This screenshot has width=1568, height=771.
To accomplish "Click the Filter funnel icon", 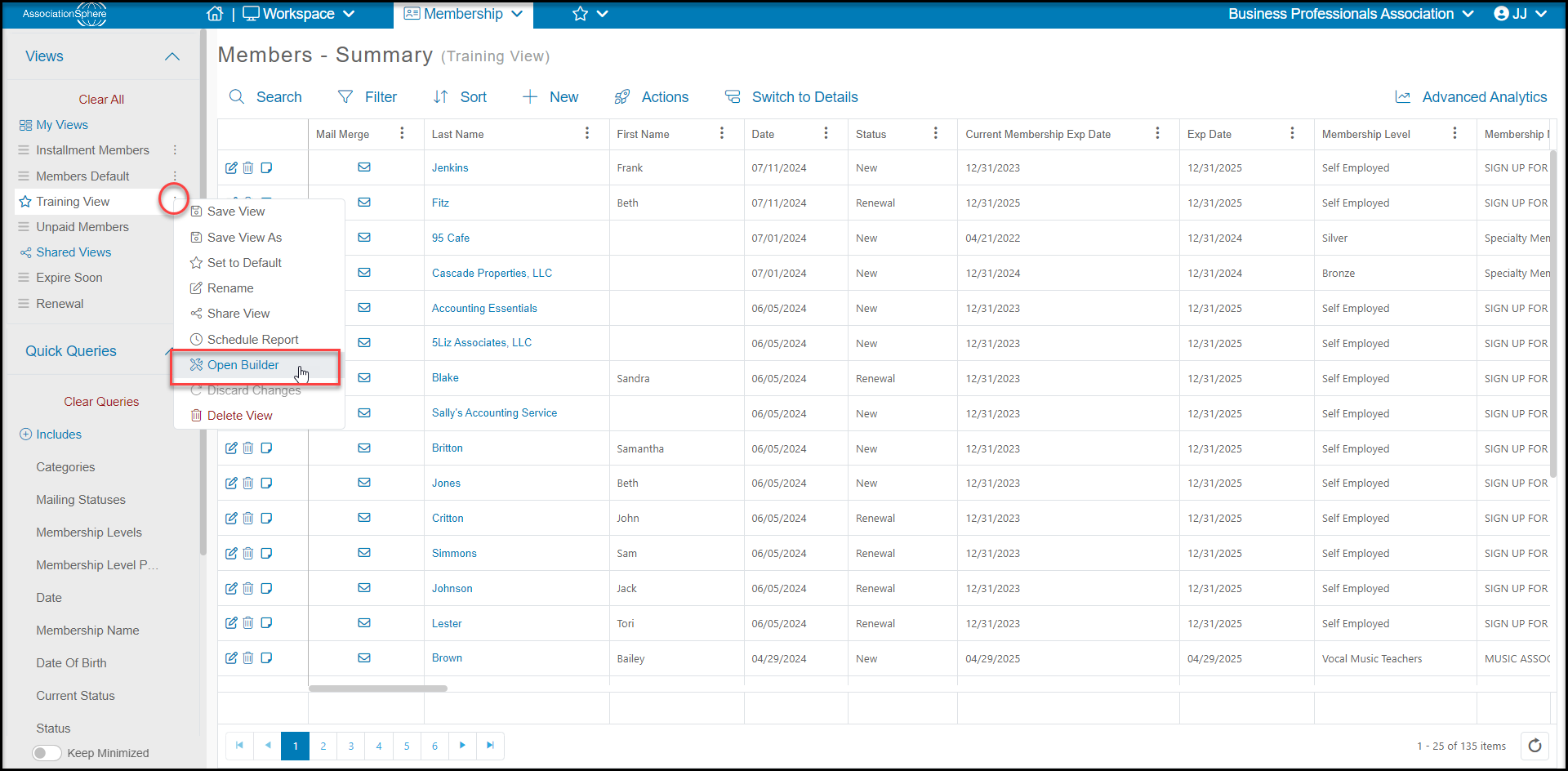I will click(x=345, y=97).
